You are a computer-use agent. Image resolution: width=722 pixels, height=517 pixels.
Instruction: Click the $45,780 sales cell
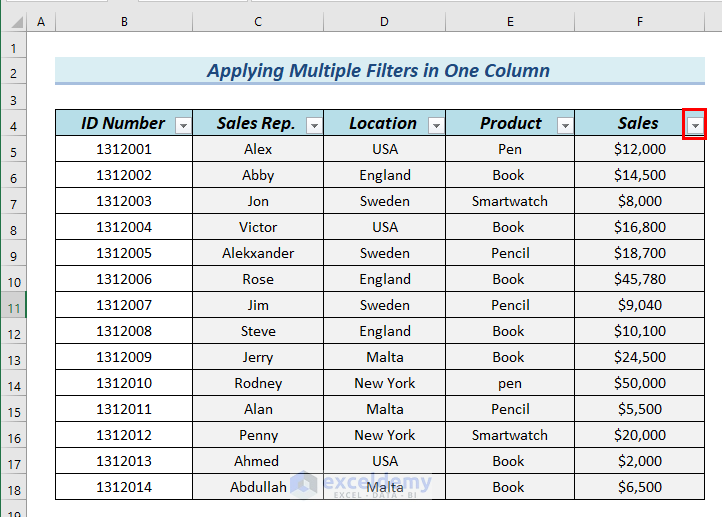[x=640, y=279]
